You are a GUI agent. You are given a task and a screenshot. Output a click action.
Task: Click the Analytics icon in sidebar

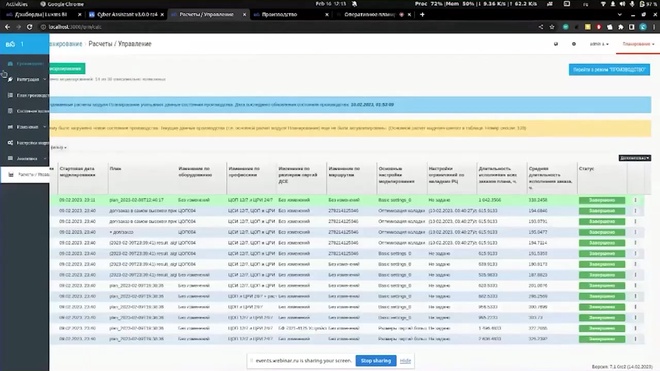point(10,158)
